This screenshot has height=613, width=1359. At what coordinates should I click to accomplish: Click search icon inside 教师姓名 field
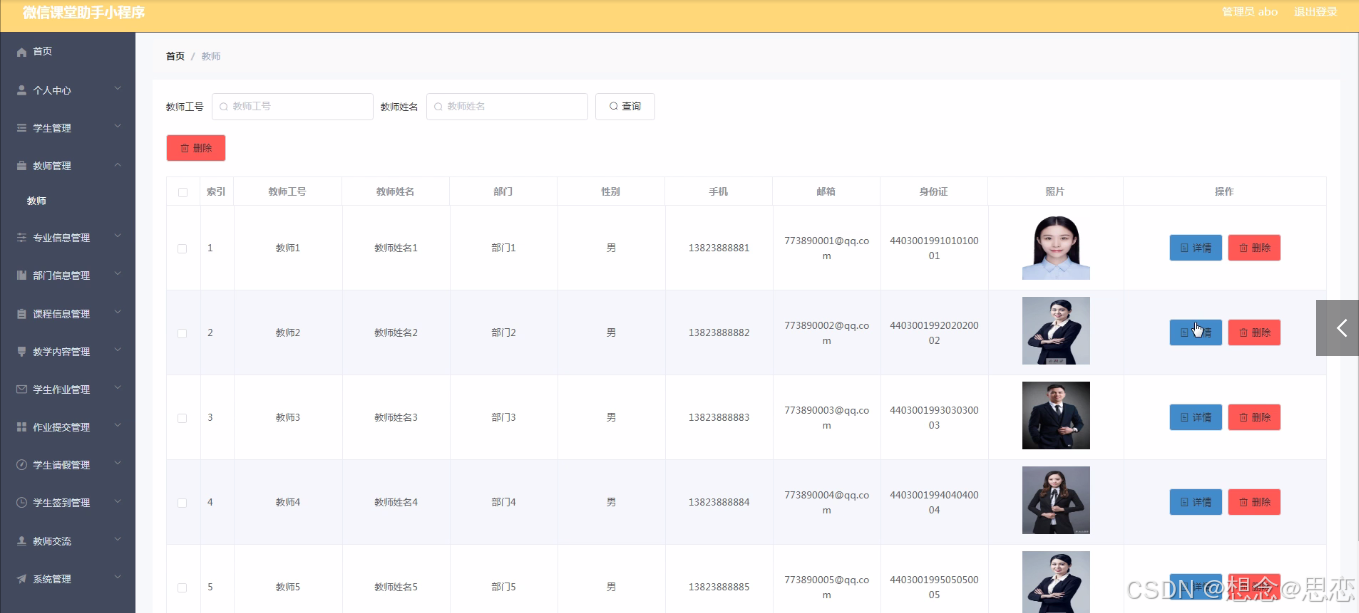point(438,106)
